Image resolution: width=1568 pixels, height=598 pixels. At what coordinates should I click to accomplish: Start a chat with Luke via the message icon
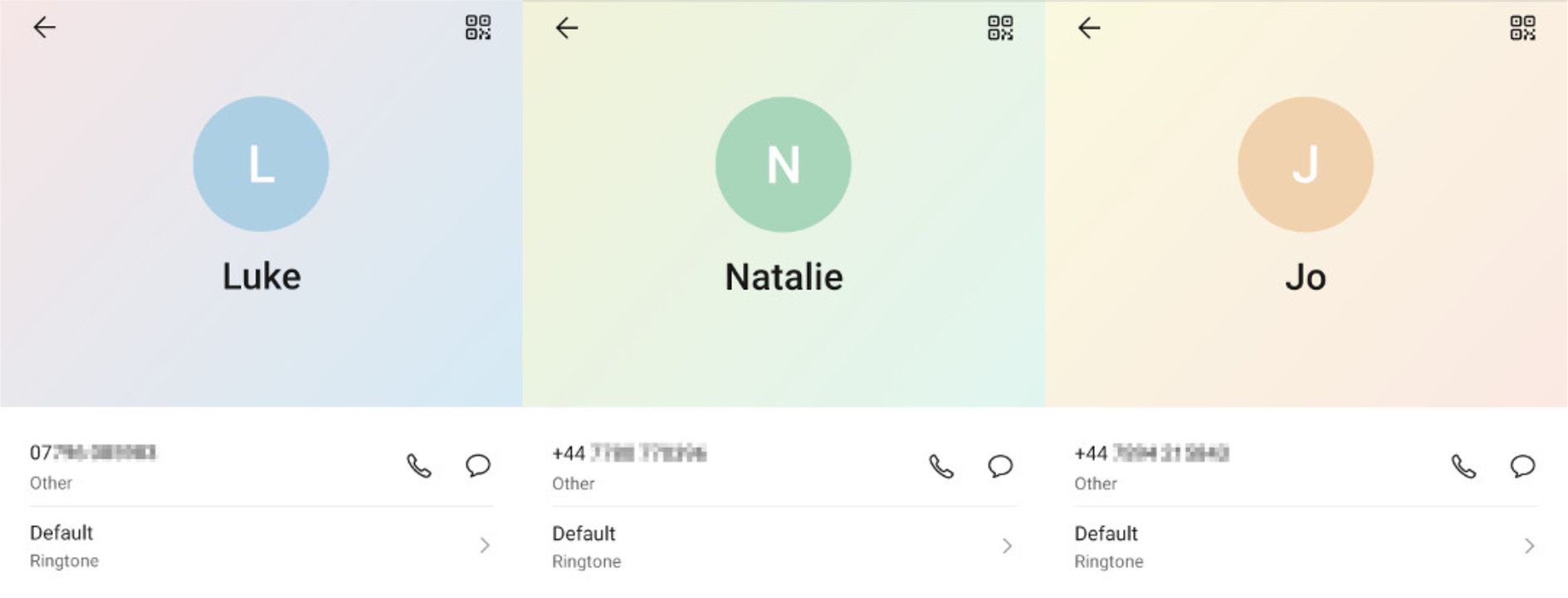tap(477, 468)
